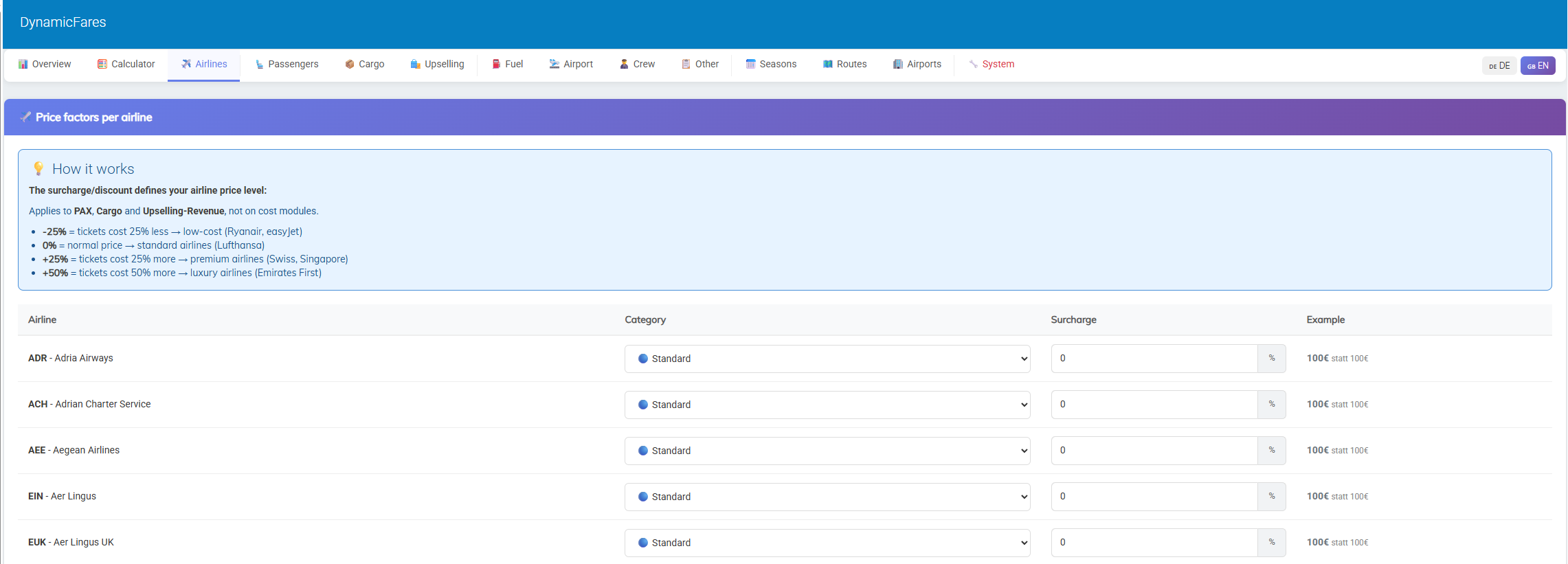This screenshot has height=564, width=1568.
Task: Click the System wrench icon
Action: coord(973,64)
